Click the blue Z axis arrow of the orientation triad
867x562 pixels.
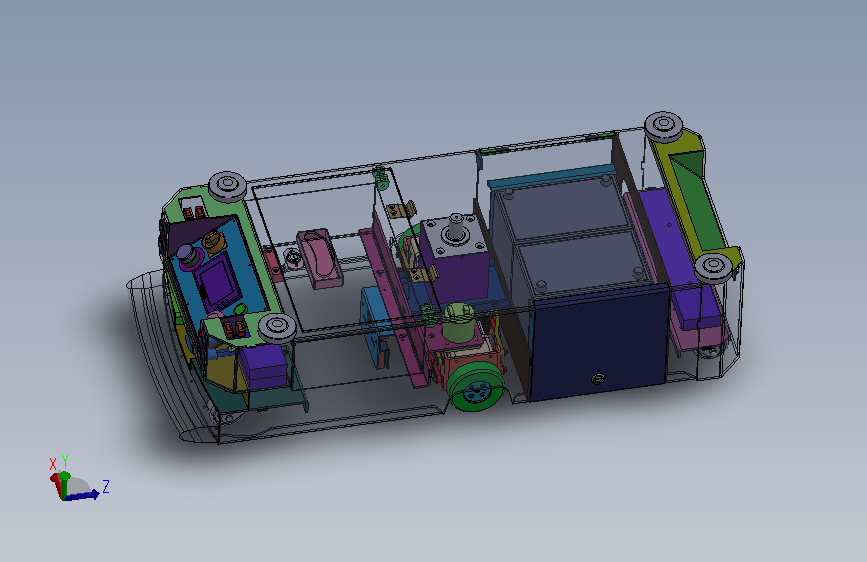83,496
